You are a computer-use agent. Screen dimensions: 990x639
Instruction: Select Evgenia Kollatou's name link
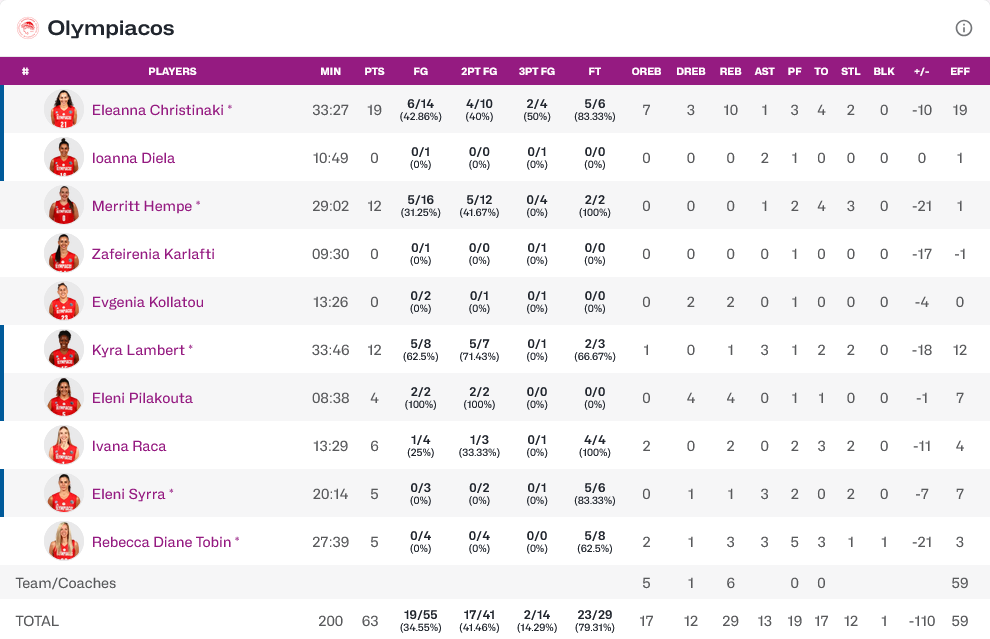coord(148,302)
